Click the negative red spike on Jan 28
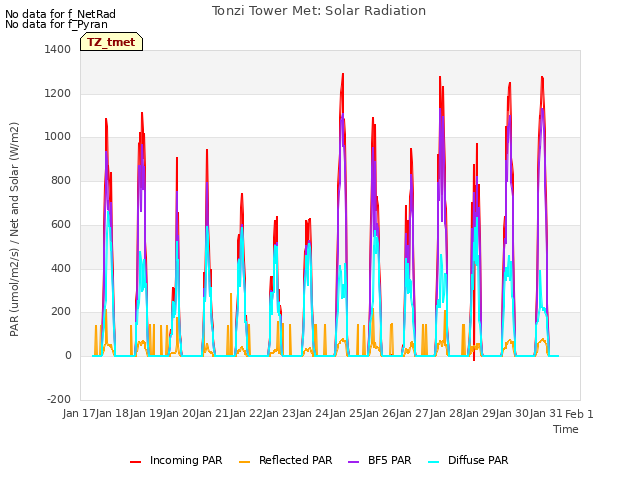Viewport: 640px width, 480px height. pyautogui.click(x=474, y=358)
